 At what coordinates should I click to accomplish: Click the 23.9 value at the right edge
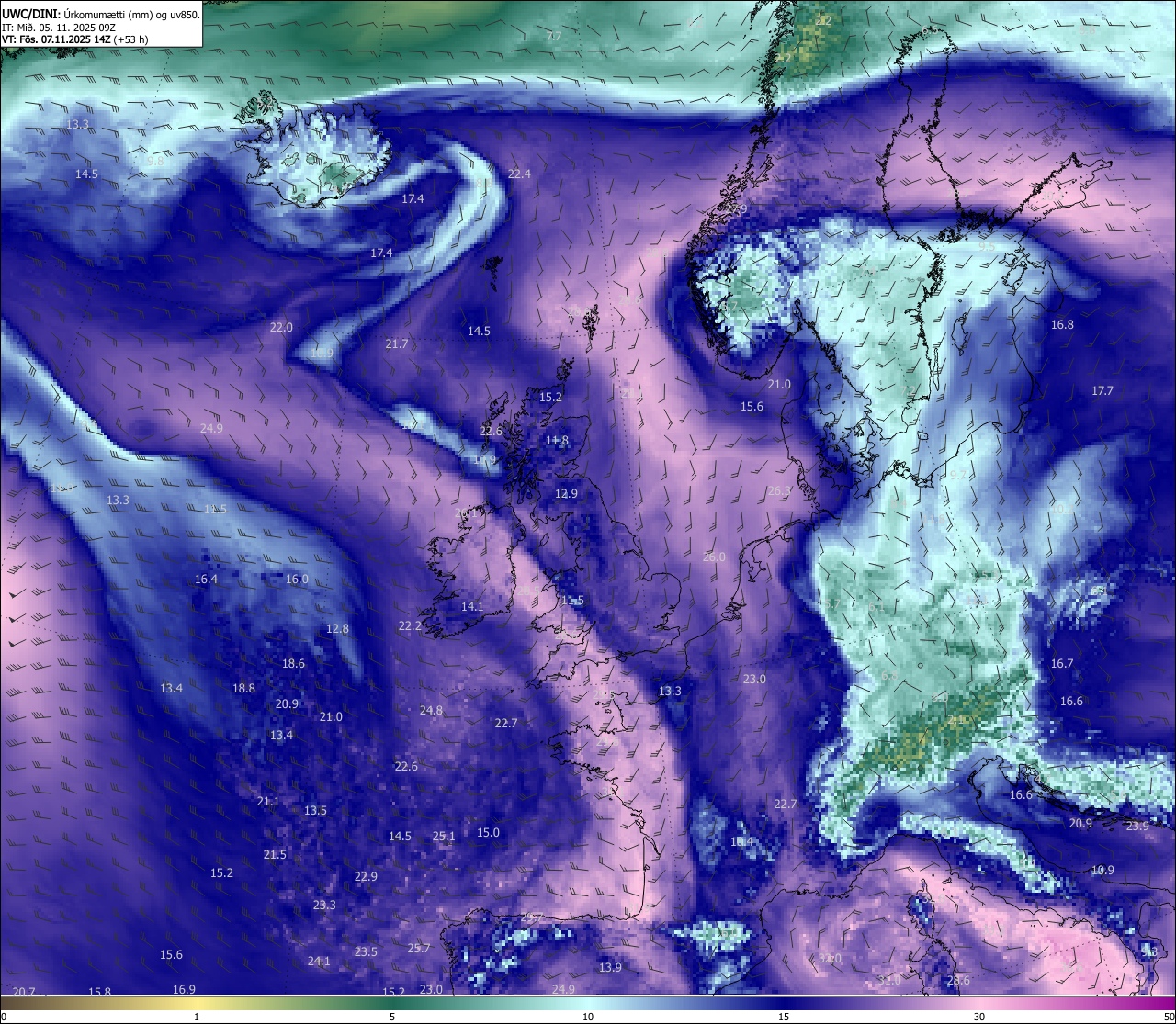(1137, 826)
